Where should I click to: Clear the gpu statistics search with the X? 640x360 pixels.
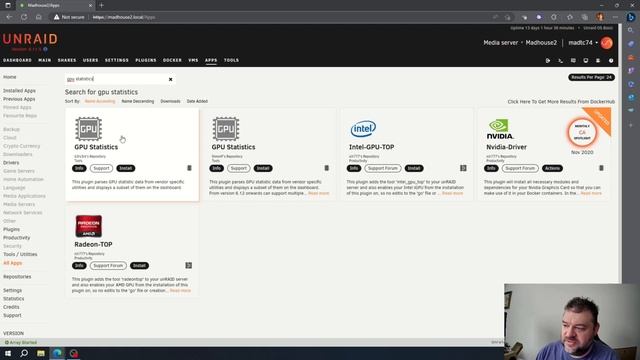(171, 79)
